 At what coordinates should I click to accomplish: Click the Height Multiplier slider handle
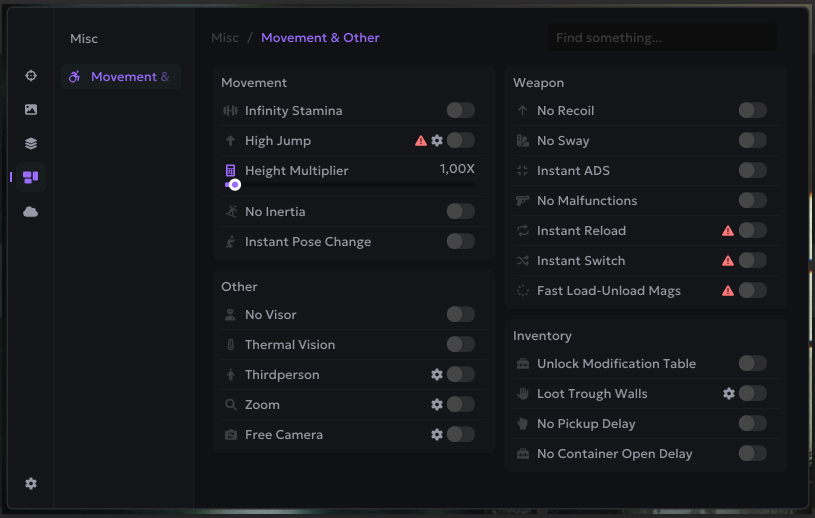[x=235, y=185]
